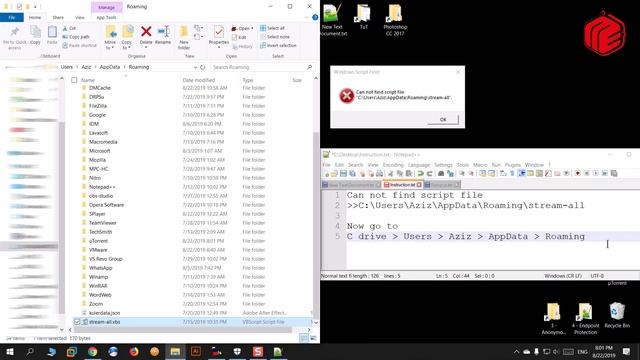This screenshot has height=360, width=640.
Task: Toggle the select-all checkbox in Name header
Action: point(74,80)
